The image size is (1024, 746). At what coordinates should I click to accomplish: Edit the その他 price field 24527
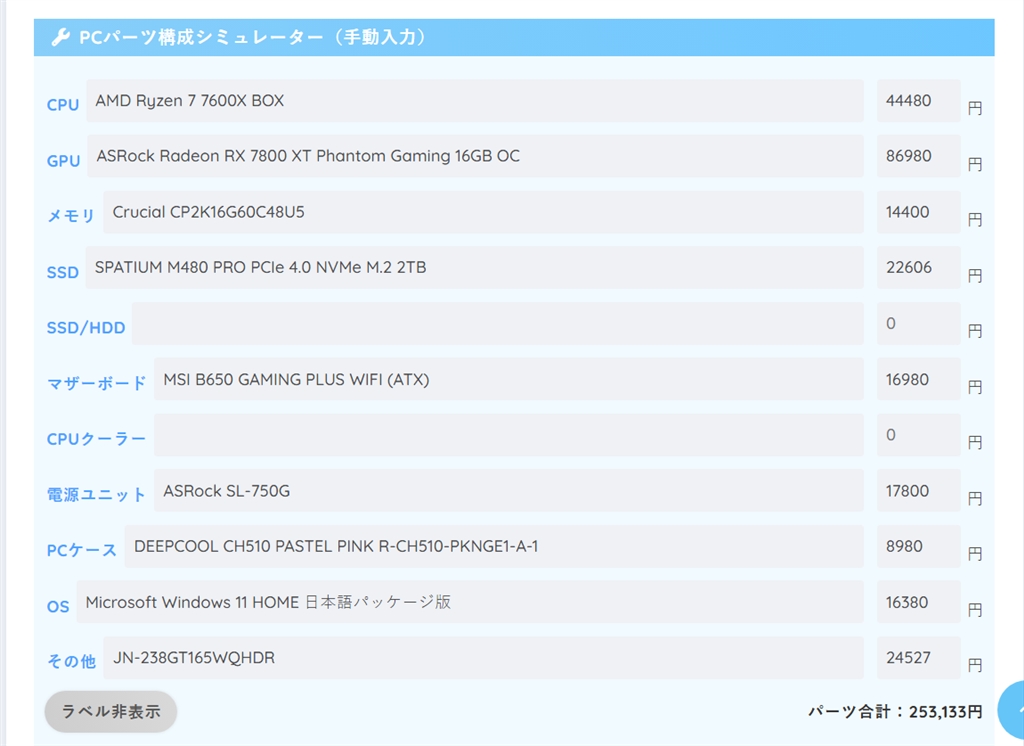pos(918,658)
